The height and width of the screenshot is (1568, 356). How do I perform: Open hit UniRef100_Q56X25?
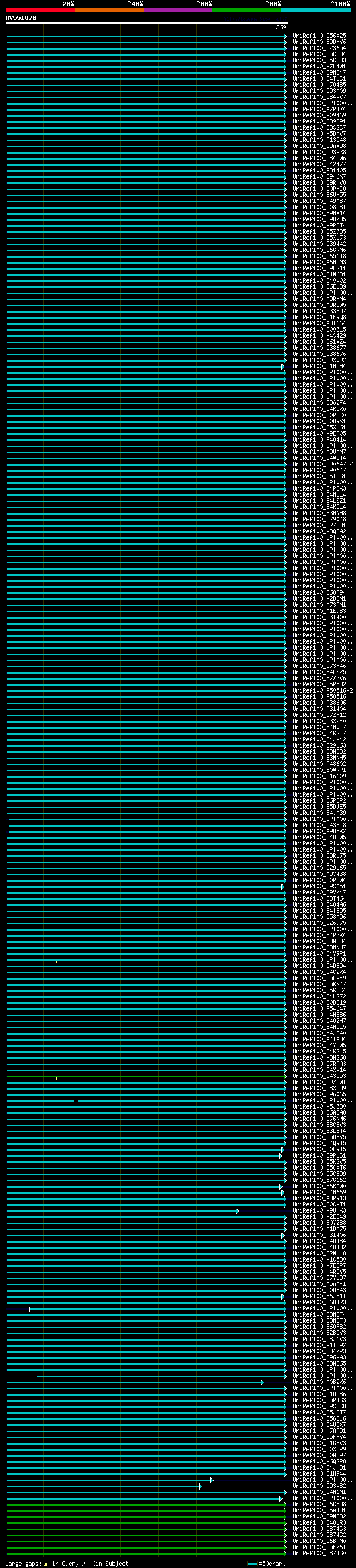pos(319,36)
